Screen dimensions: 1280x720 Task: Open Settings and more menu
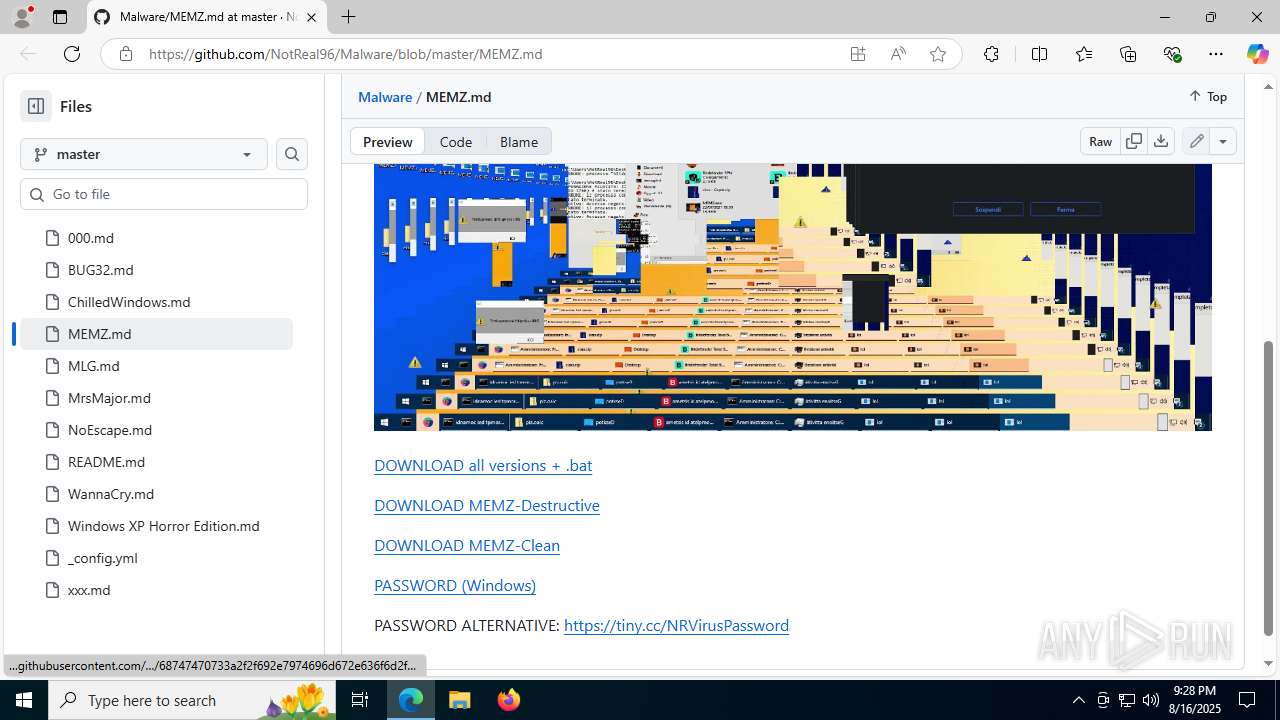(x=1216, y=54)
